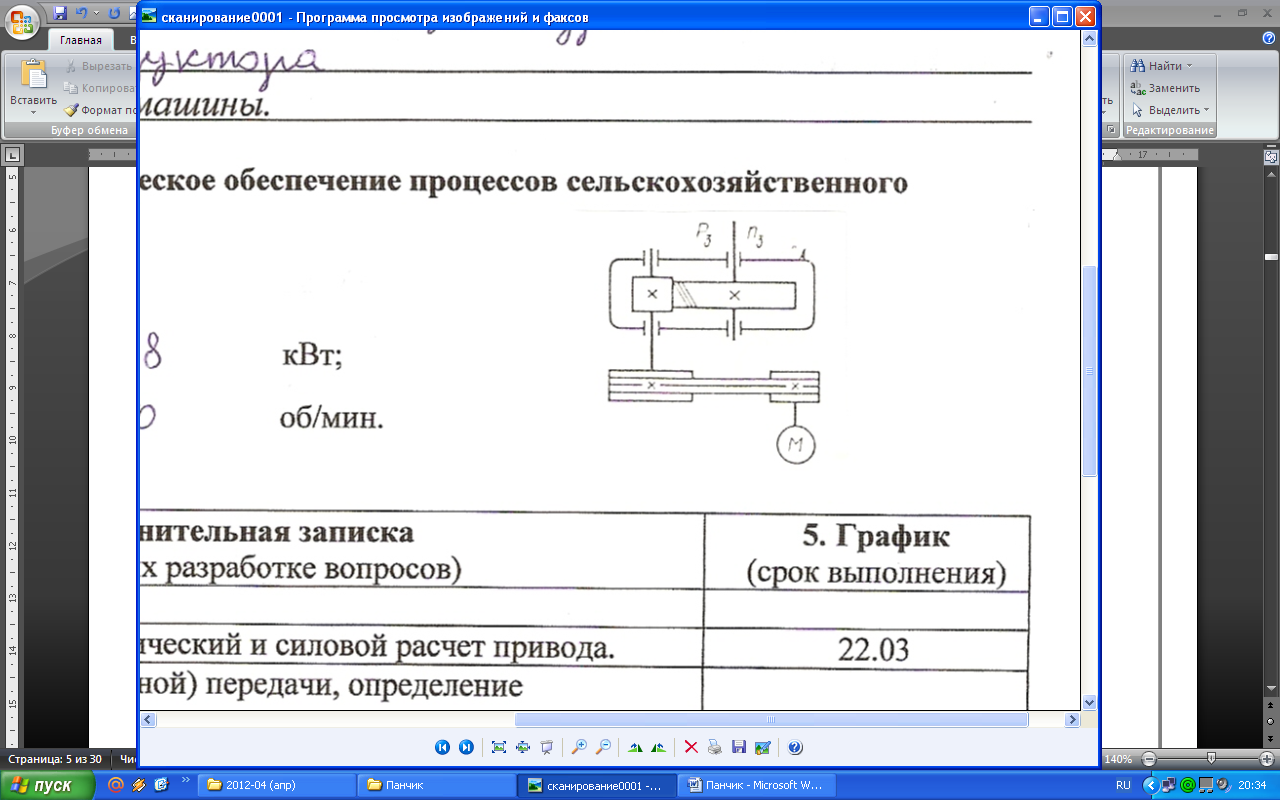The height and width of the screenshot is (800, 1280).
Task: Open Вставить dropdown arrow
Action: click(34, 112)
